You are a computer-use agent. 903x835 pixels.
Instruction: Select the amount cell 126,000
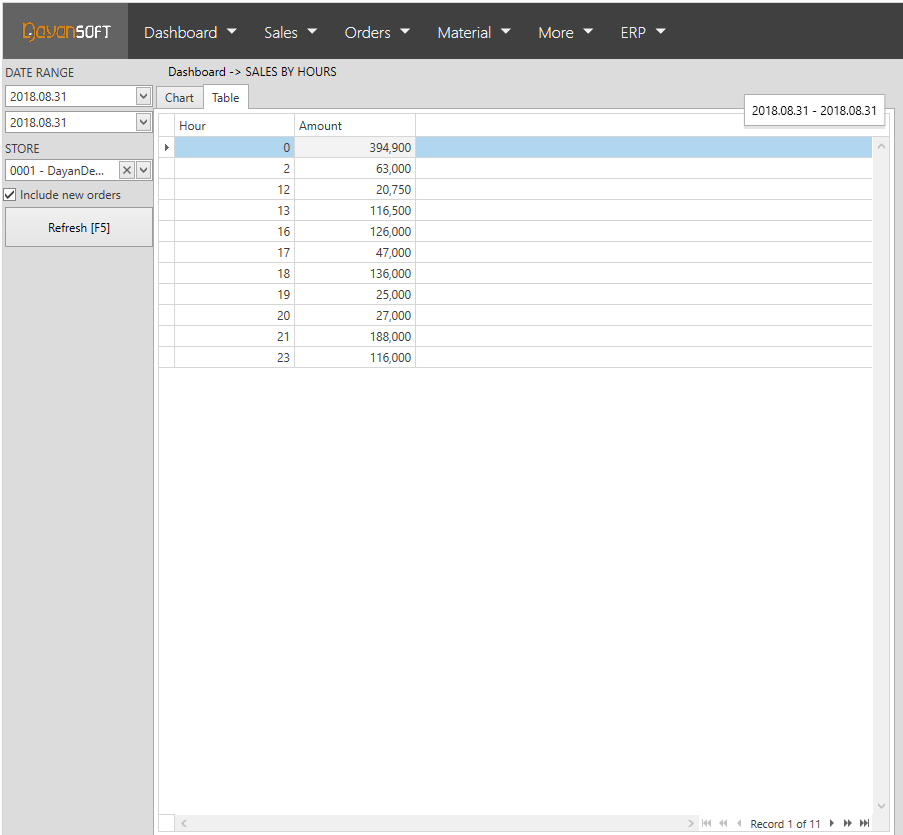pyautogui.click(x=355, y=231)
